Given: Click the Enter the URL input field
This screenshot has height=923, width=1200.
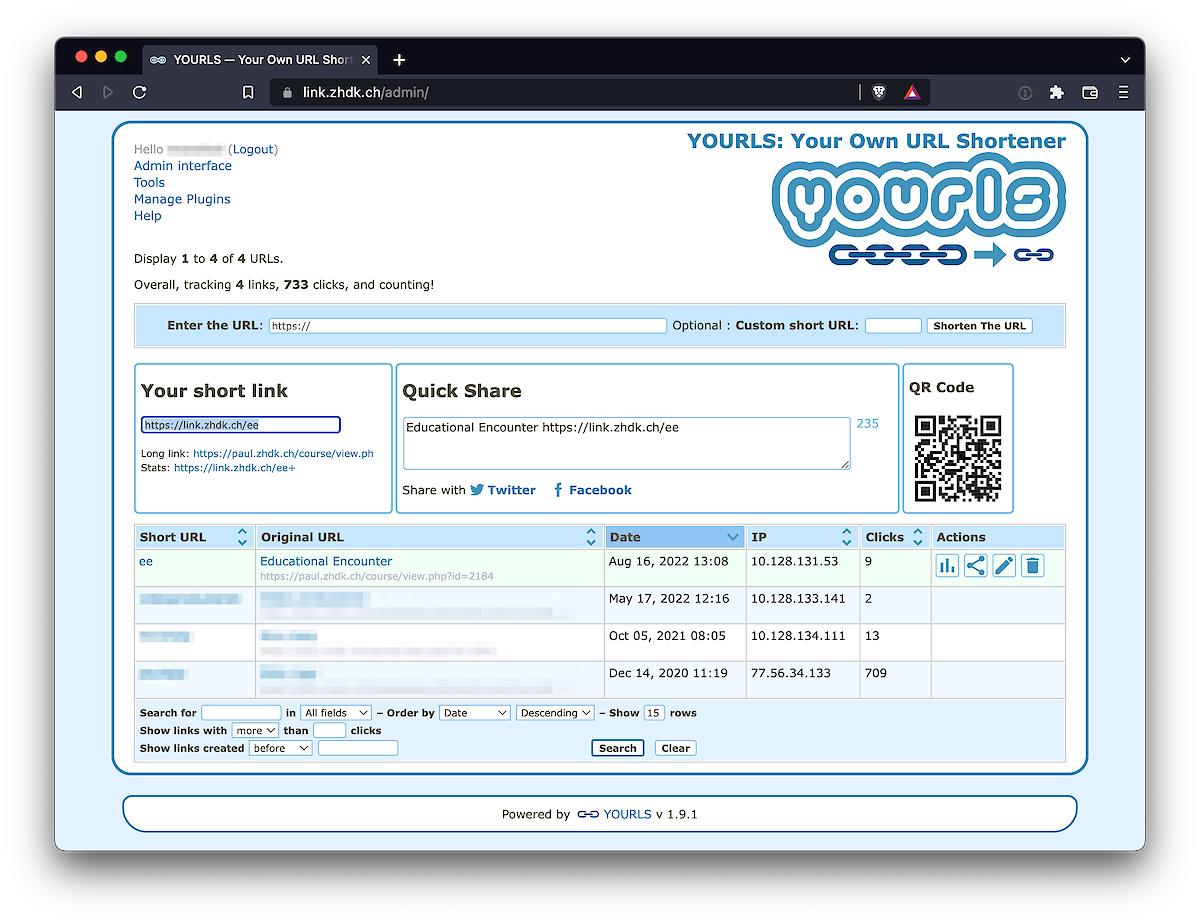Looking at the screenshot, I should point(467,326).
